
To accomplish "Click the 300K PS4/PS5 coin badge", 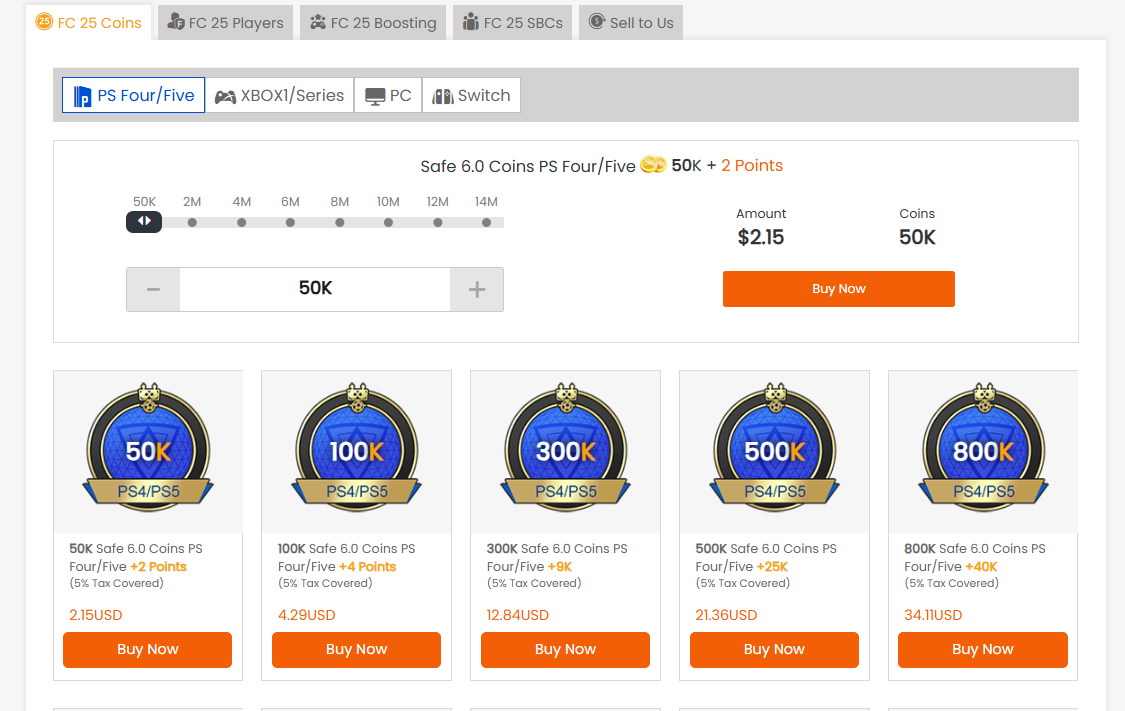I will [x=566, y=448].
